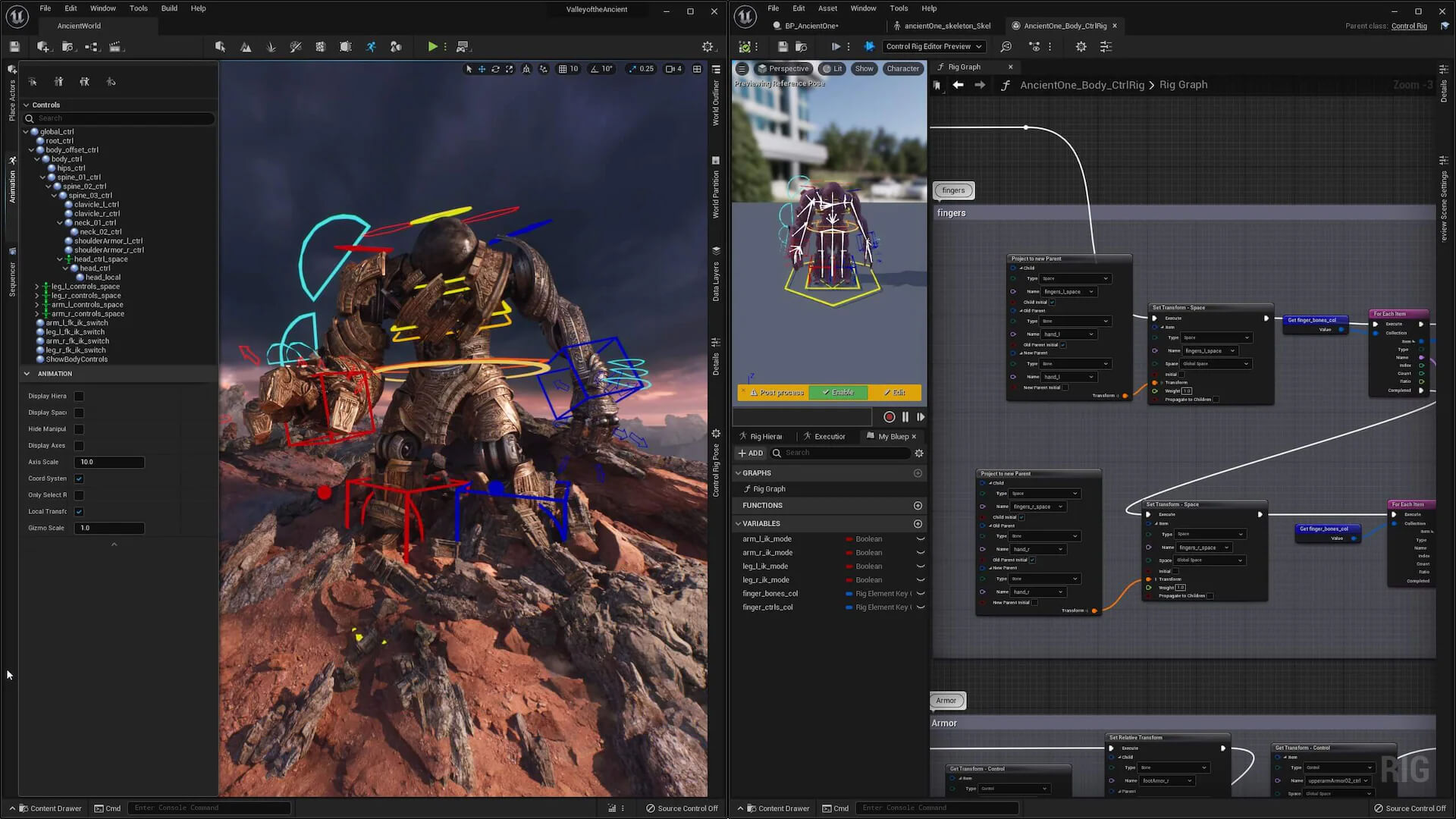The height and width of the screenshot is (819, 1456).
Task: Click the Character viewport button
Action: 902,69
